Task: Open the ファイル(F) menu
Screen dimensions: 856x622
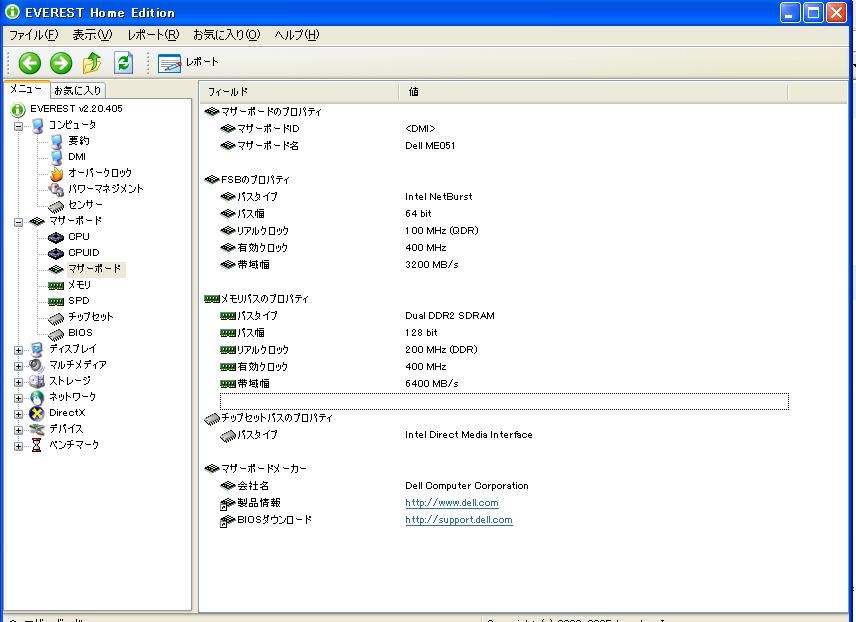Action: [33, 35]
